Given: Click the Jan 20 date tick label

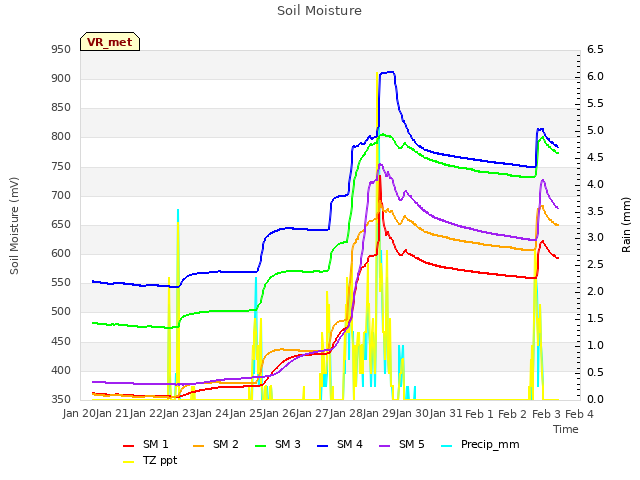Looking at the screenshot, I should pos(80,414).
